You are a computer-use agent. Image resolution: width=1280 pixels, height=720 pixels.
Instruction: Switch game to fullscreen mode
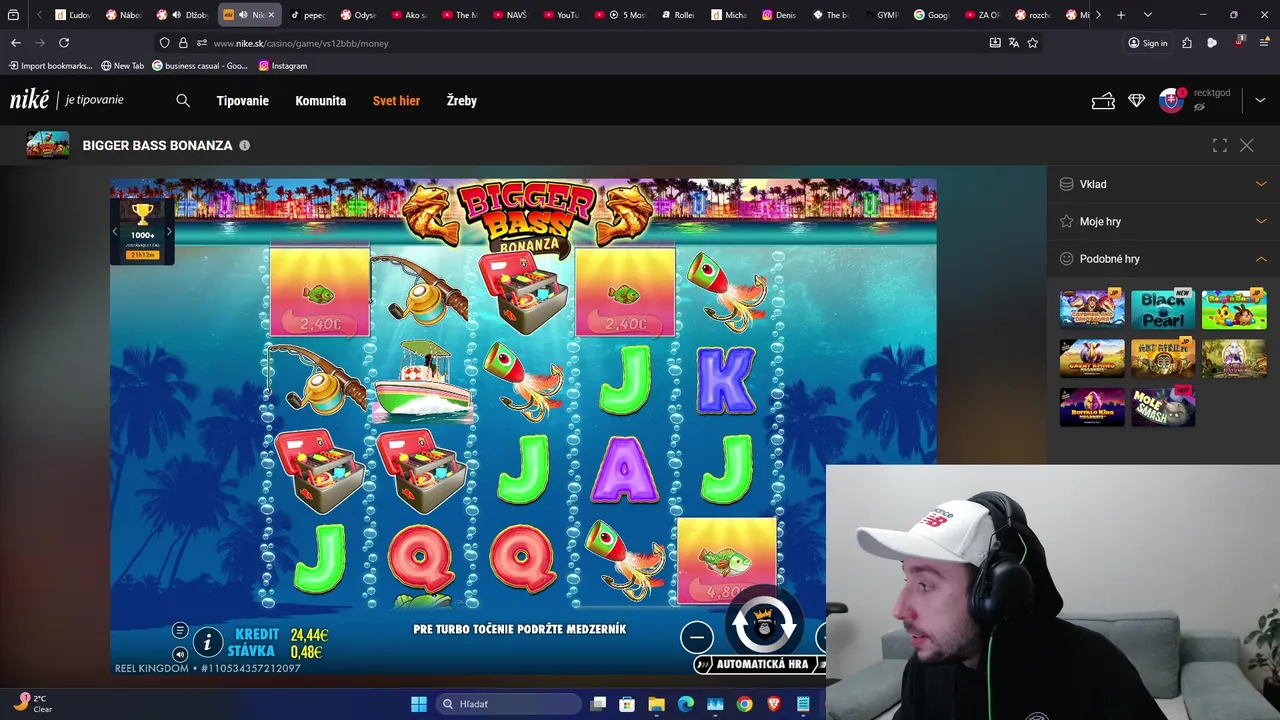[1220, 146]
